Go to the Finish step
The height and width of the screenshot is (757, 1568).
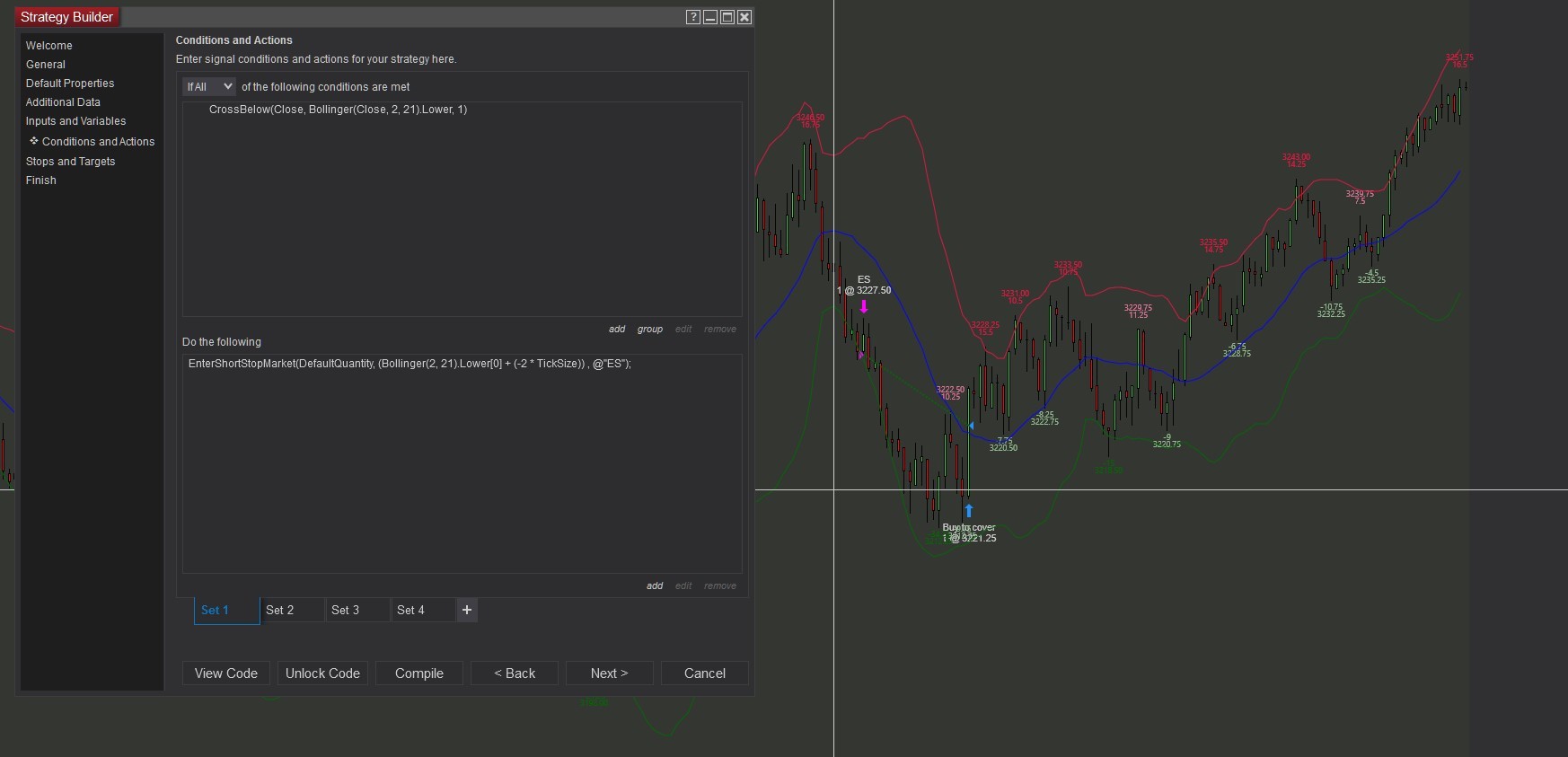[41, 180]
